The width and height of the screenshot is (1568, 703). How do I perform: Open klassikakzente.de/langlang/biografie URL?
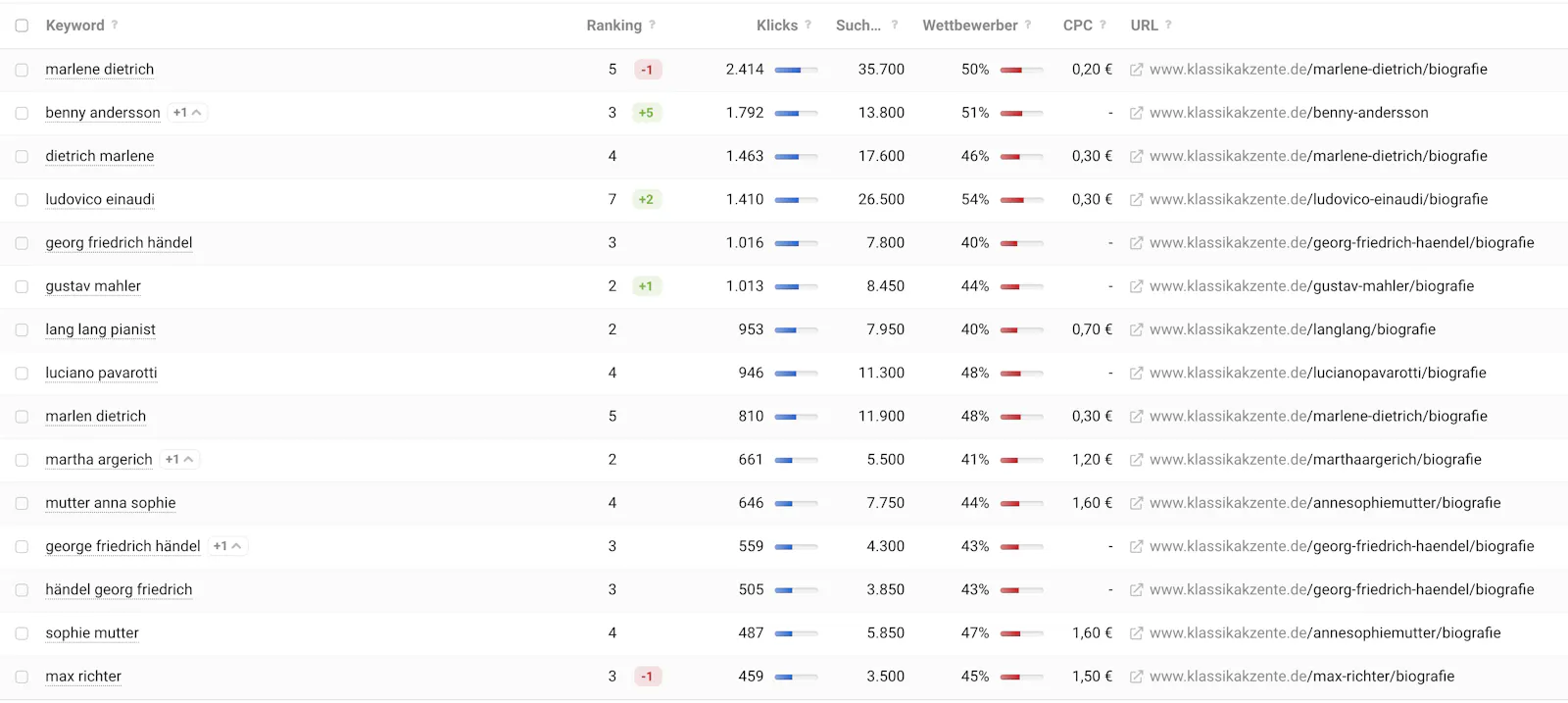click(1293, 329)
